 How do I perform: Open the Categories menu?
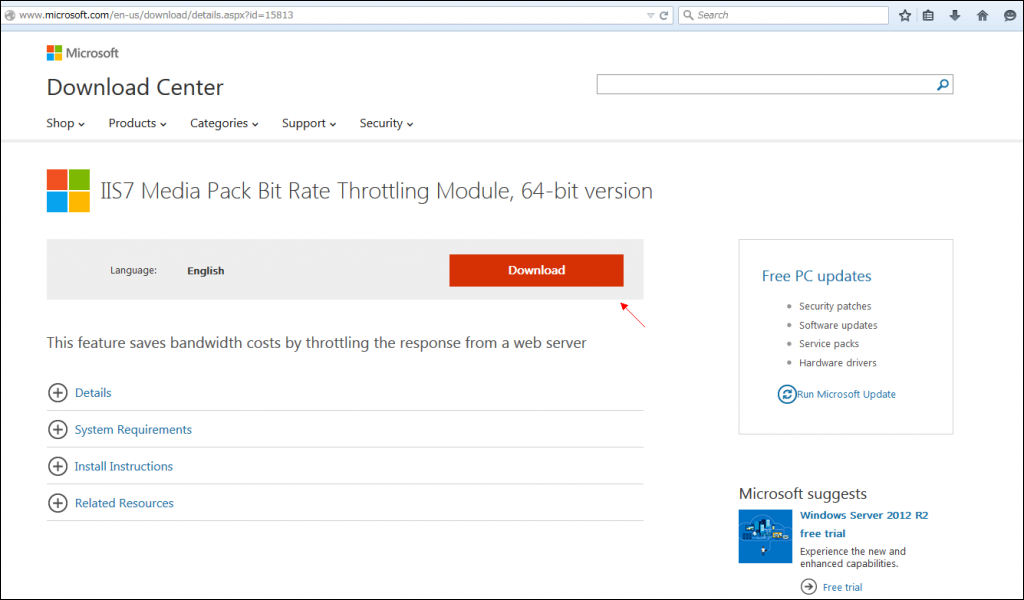[x=224, y=123]
